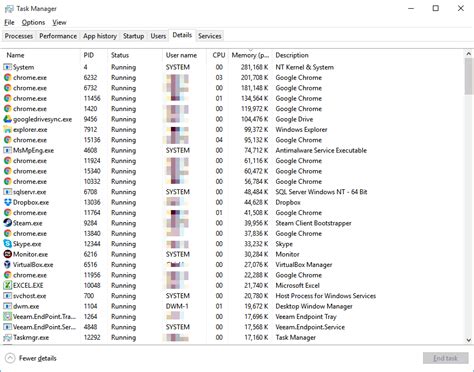This screenshot has height=372, width=474.
Task: Click the svchost.exe process icon
Action: click(x=7, y=296)
